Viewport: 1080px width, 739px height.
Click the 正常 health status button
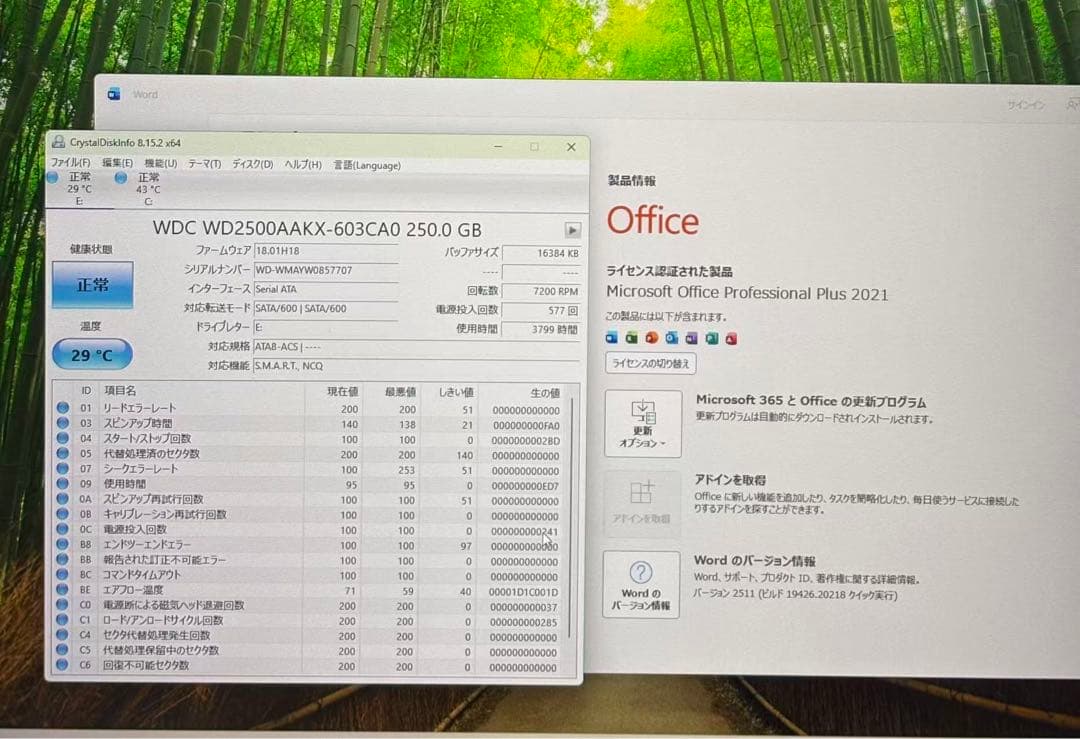[91, 283]
